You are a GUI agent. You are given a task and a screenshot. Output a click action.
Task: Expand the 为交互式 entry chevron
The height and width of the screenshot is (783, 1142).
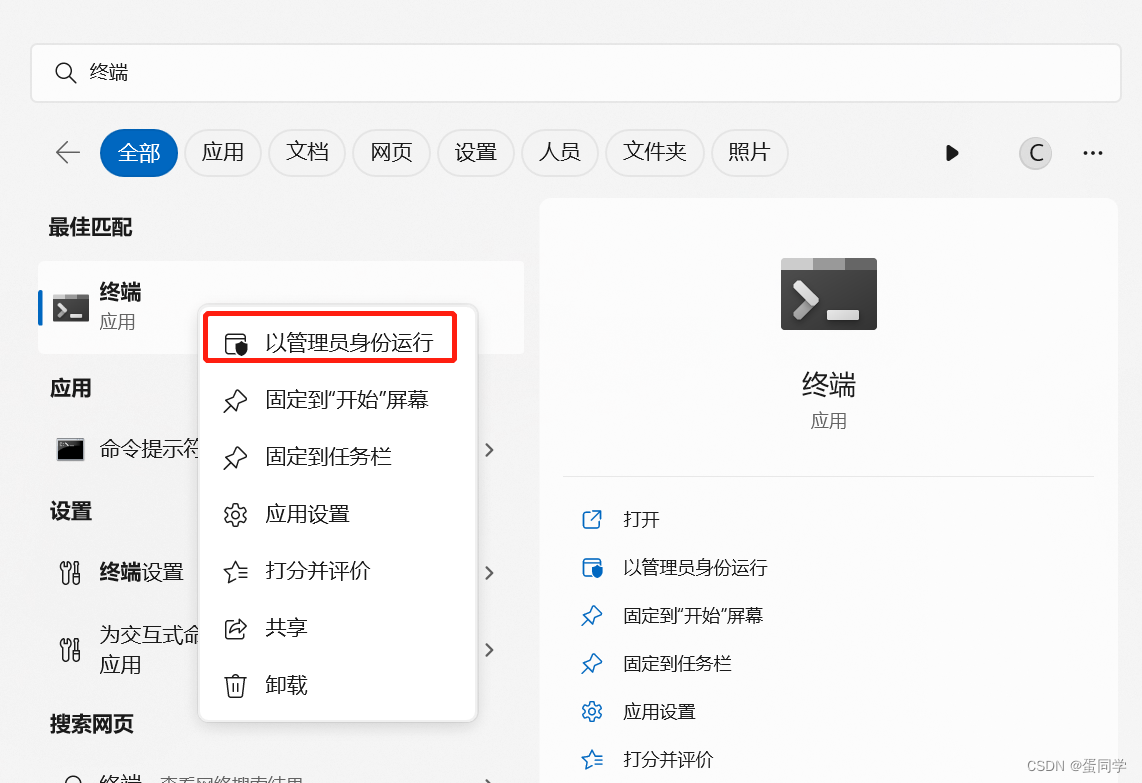click(x=489, y=649)
